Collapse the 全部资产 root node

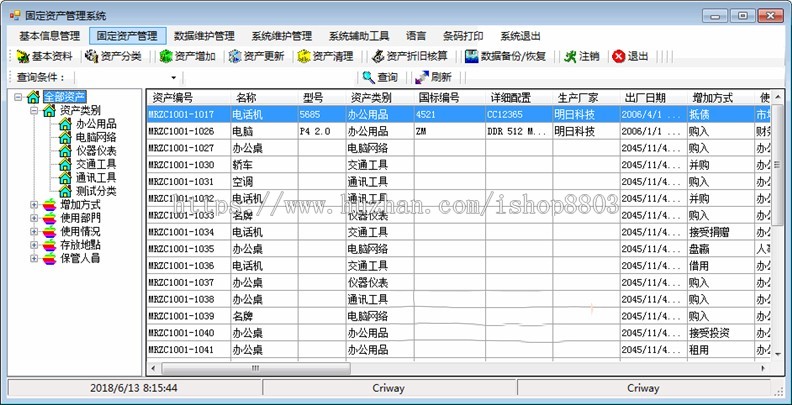(18, 96)
